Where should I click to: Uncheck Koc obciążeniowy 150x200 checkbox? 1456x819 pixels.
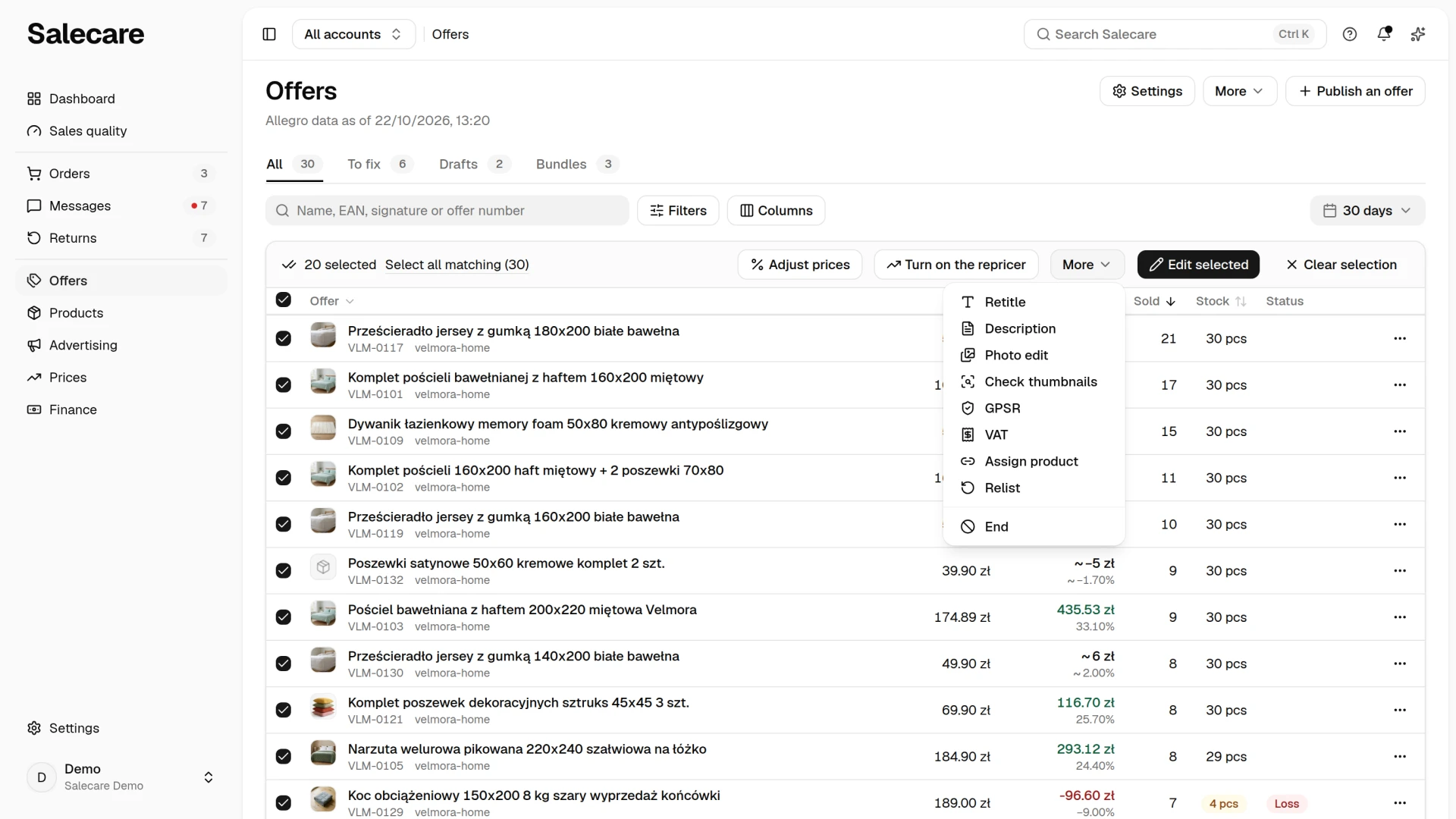coord(284,802)
